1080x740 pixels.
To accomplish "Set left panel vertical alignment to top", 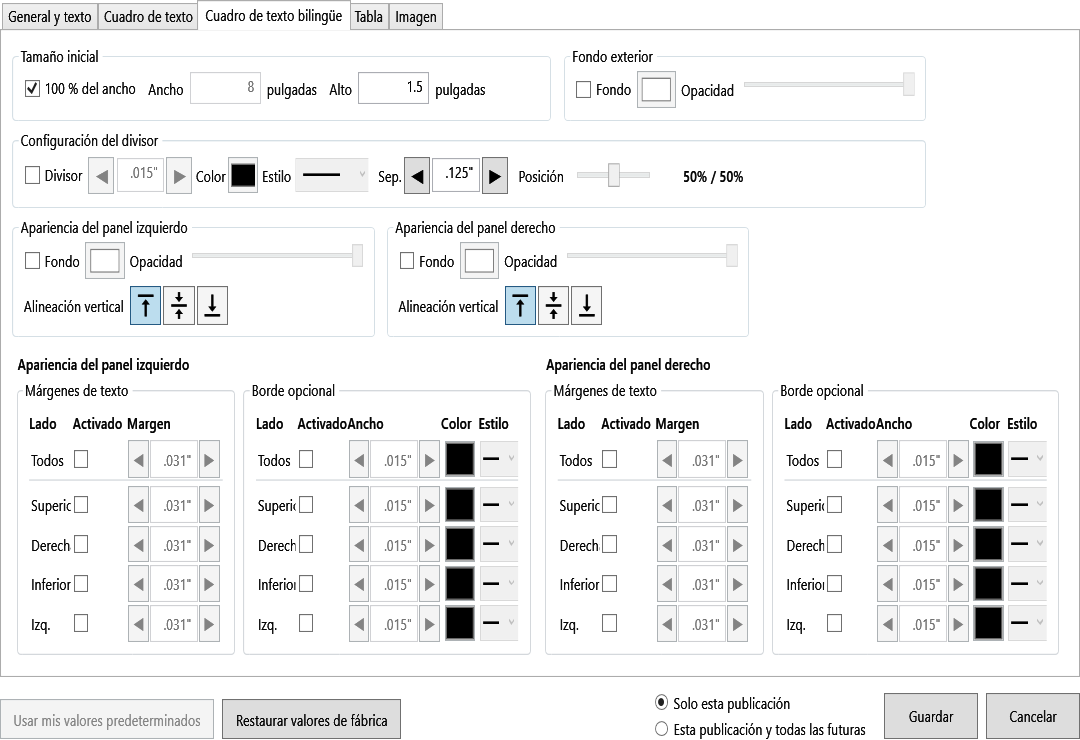I will tap(145, 305).
